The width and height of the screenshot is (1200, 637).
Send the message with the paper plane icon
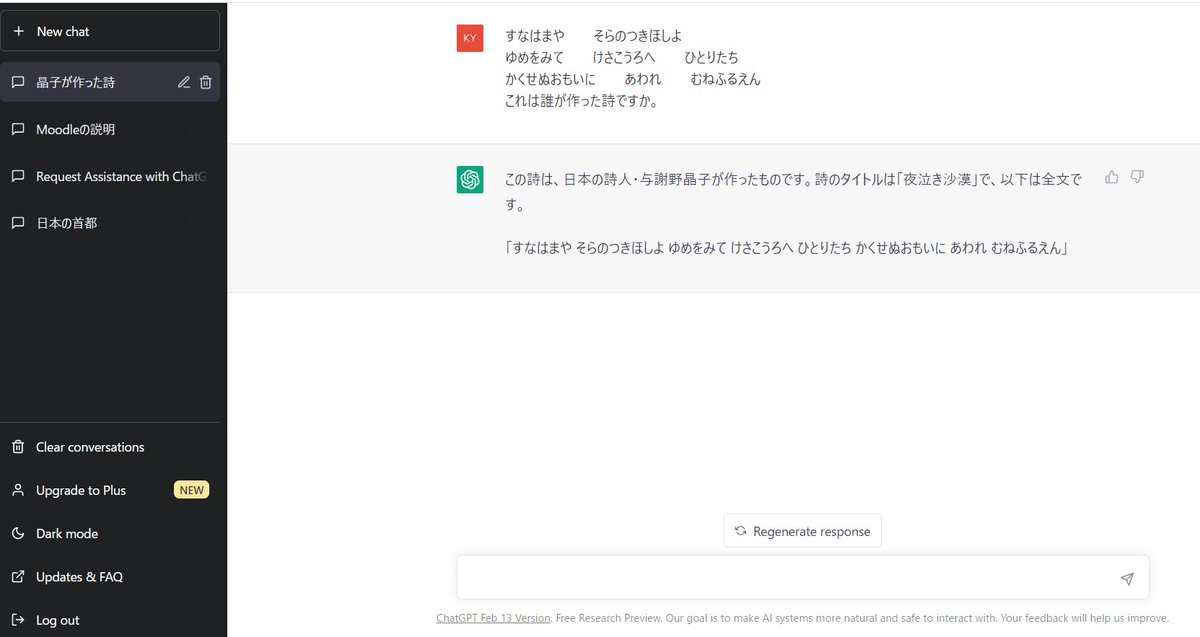pos(1127,578)
